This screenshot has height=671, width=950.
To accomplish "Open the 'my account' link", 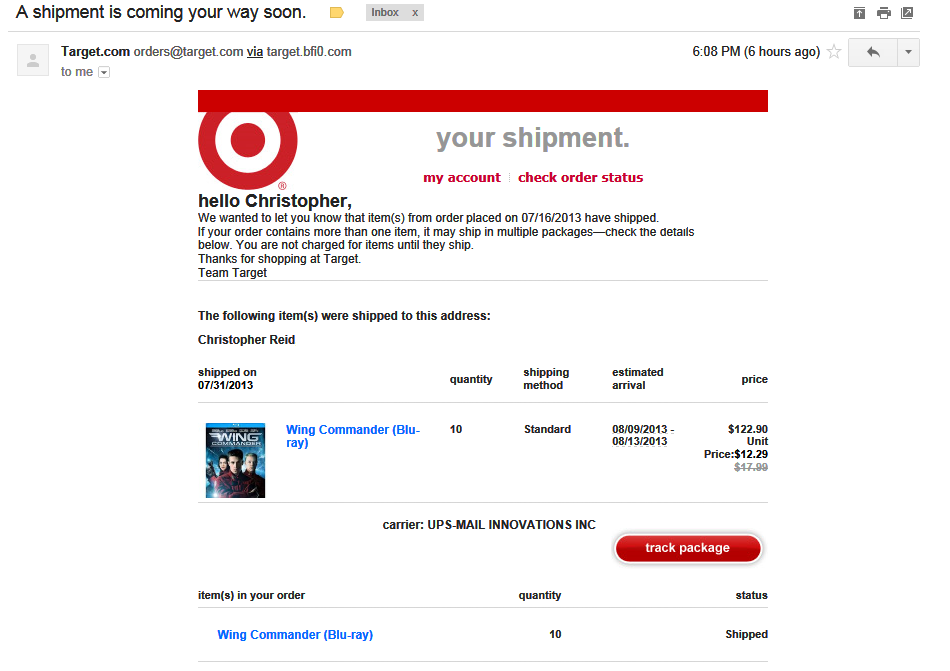I will 461,177.
